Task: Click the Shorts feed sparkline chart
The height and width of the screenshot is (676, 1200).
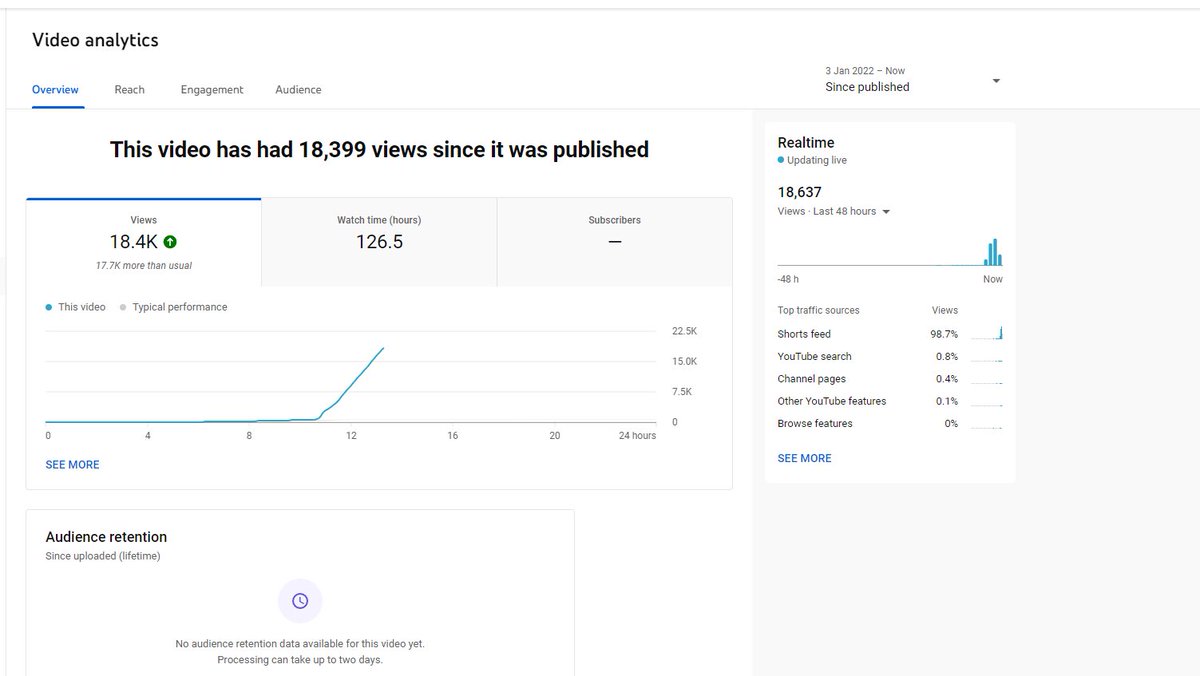Action: pyautogui.click(x=986, y=333)
